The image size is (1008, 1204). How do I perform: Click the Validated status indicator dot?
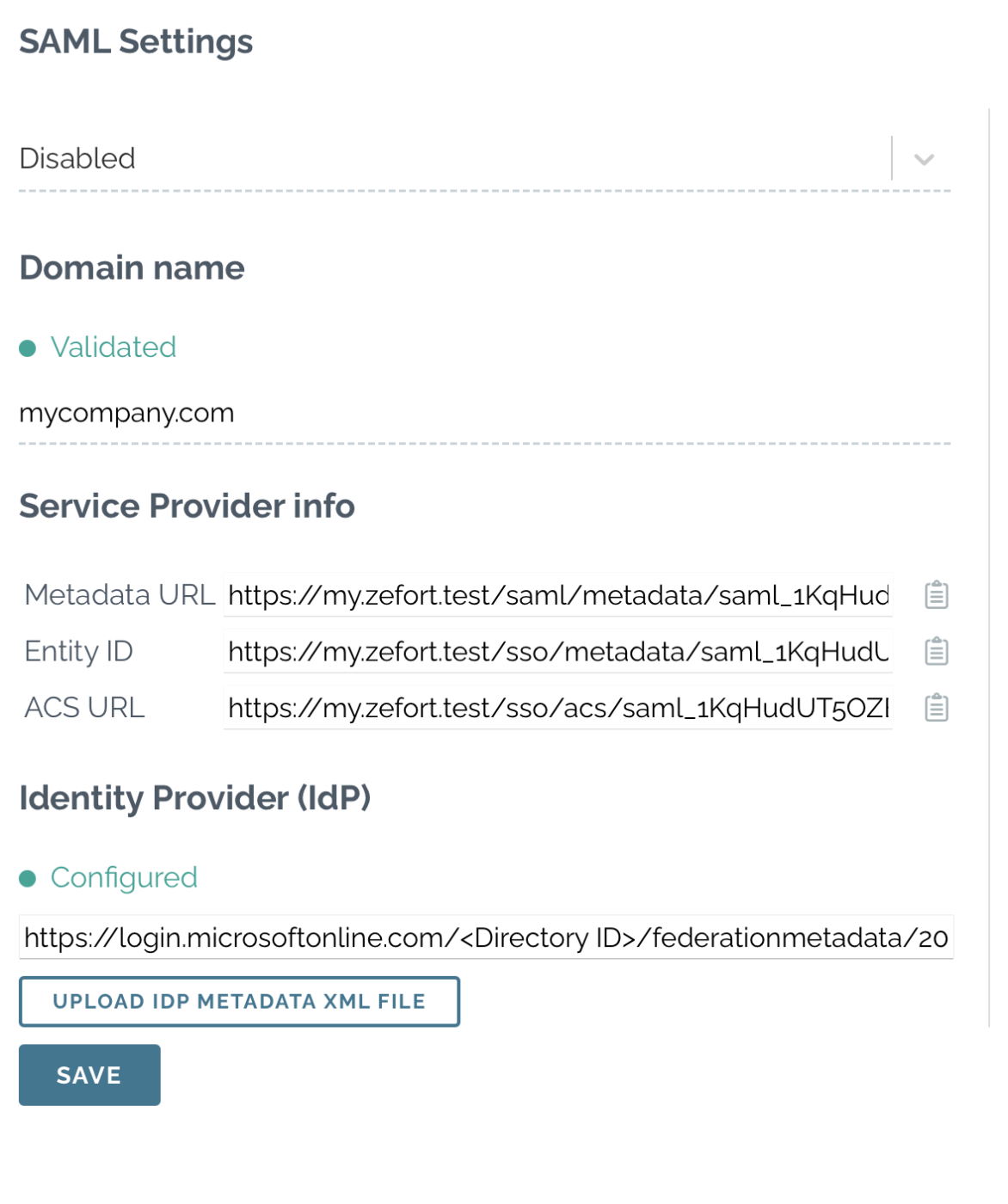28,346
